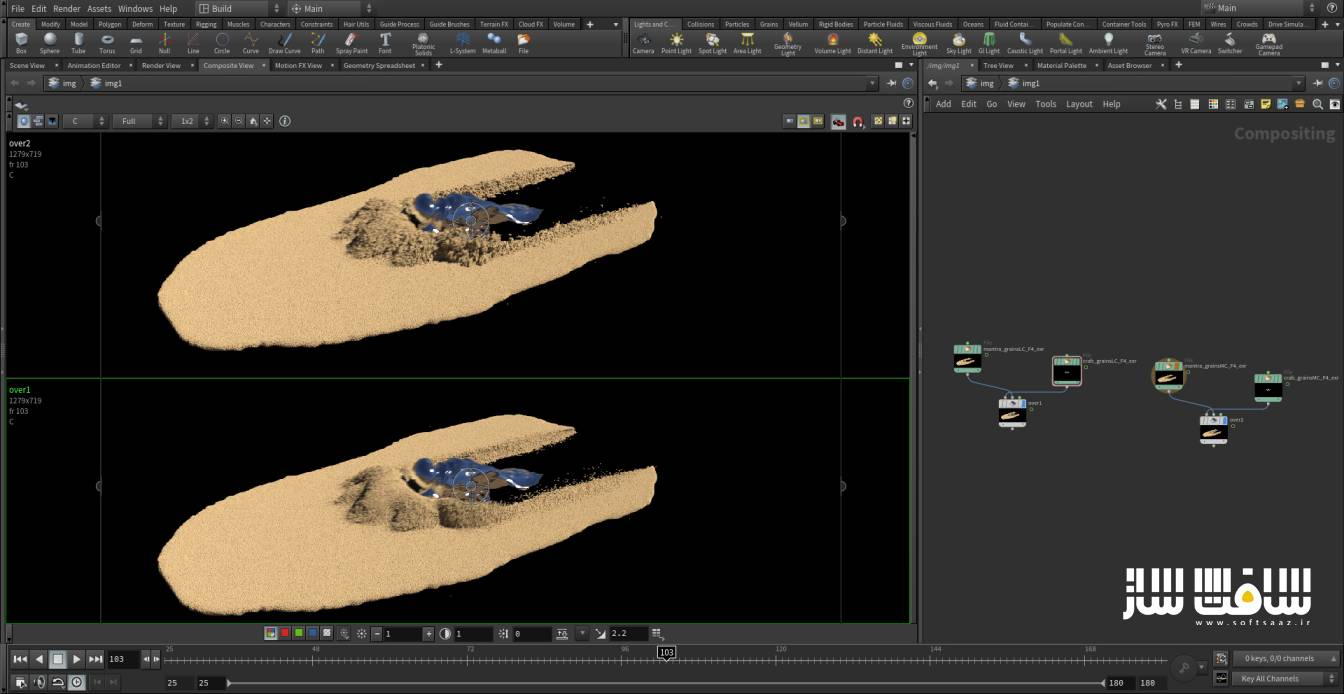
Task: Click the frame 103 timeline marker
Action: click(x=666, y=652)
